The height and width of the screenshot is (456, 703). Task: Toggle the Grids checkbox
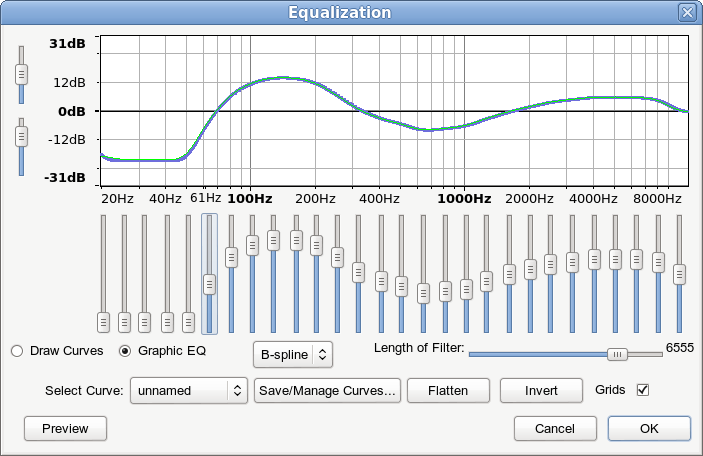[x=643, y=390]
